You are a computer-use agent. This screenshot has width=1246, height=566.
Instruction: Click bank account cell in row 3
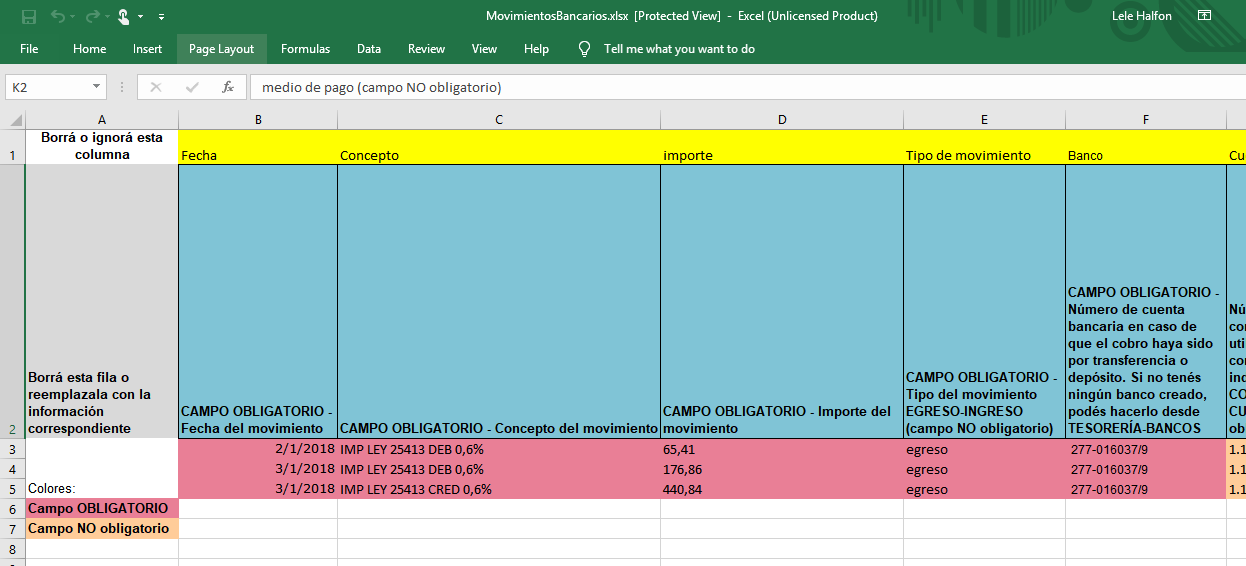(1146, 449)
